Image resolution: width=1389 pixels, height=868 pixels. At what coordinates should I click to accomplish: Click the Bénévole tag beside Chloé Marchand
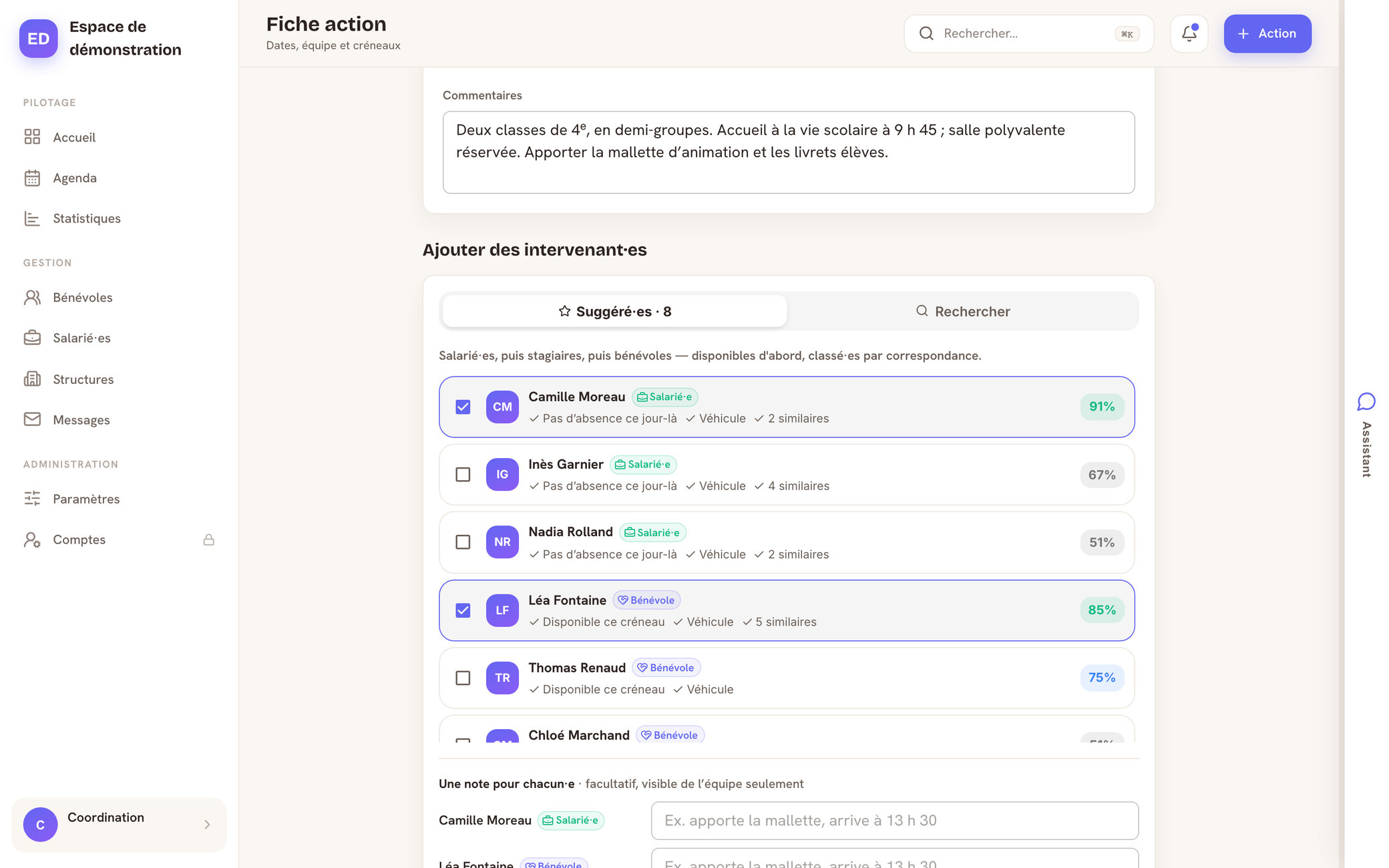coord(670,734)
